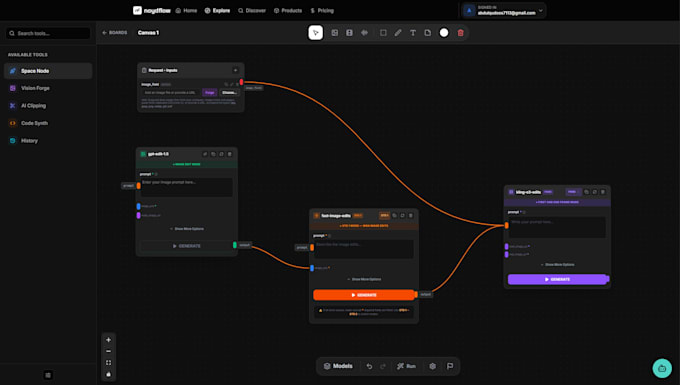
Task: Click the prompt textarea in the gpt-edit node
Action: click(186, 187)
